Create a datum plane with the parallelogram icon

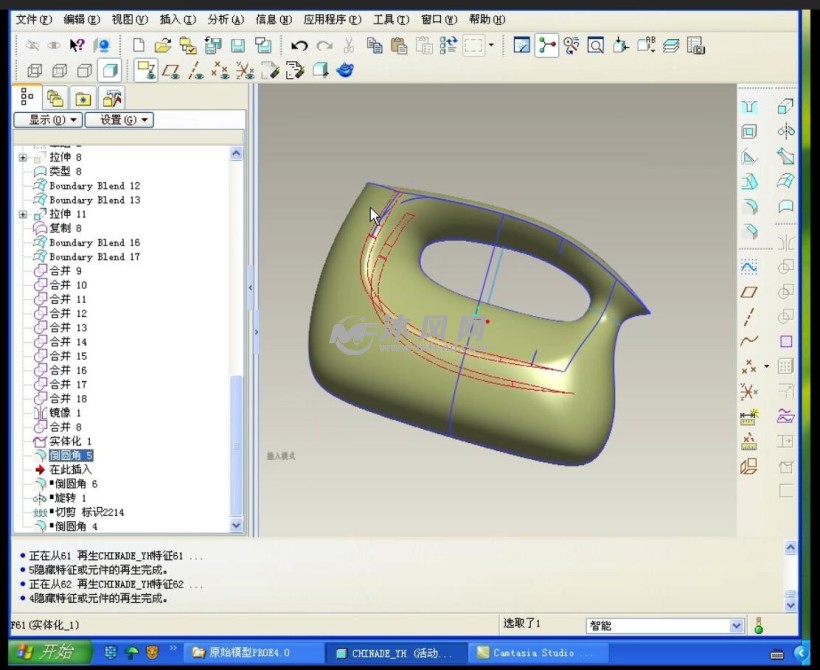[x=749, y=292]
